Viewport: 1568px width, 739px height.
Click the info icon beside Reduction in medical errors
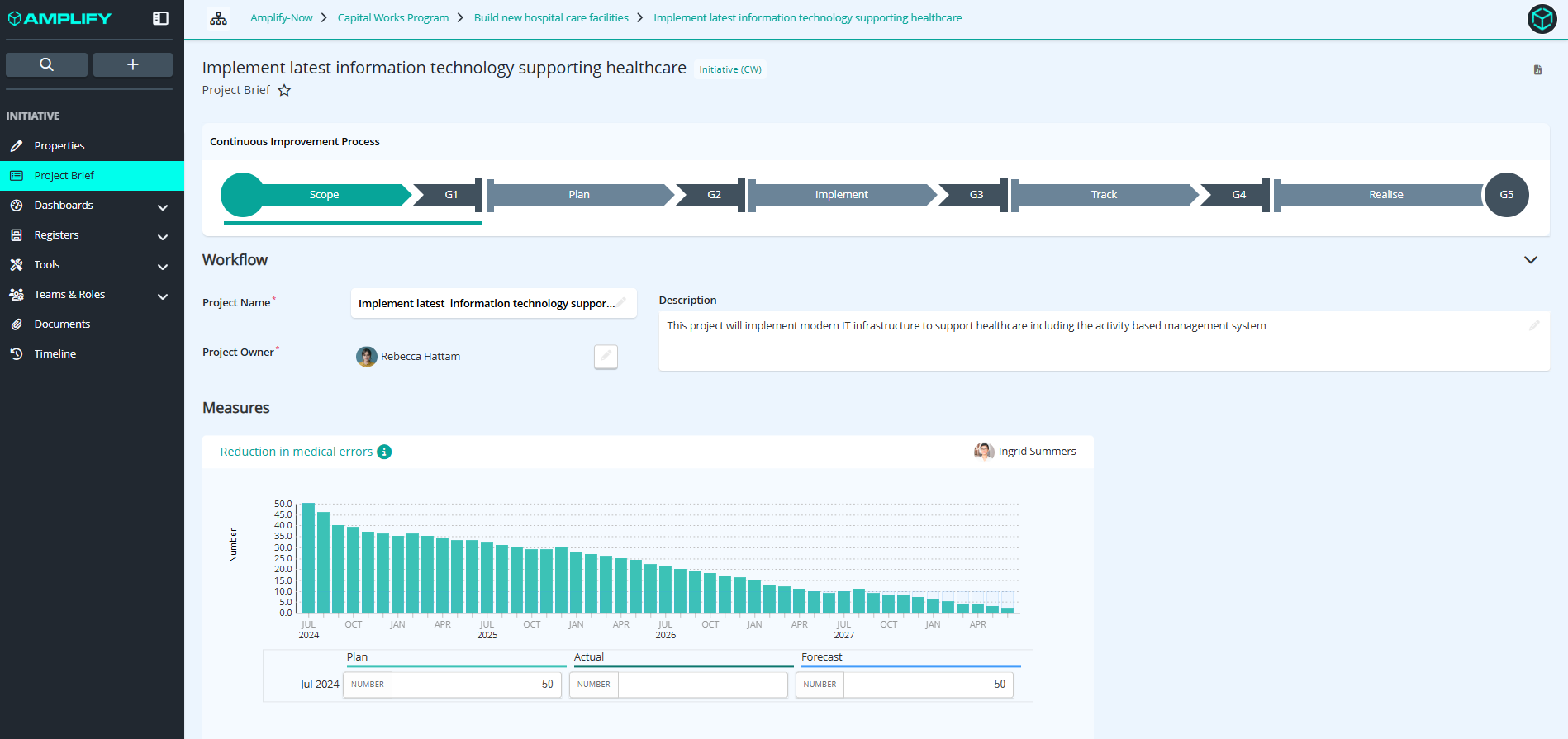(384, 452)
